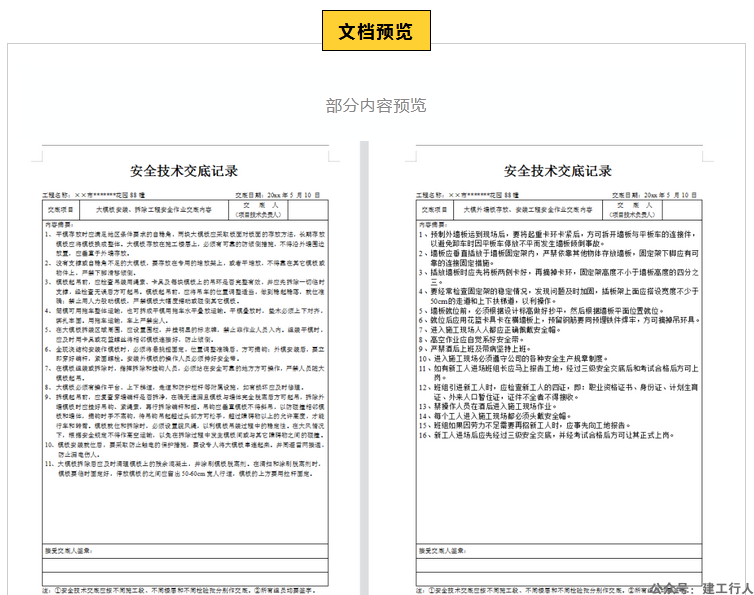Screen dimensions: 754x595
Task: Click line 2、墙板应垂直插放于墙板固定架内
Action: [558, 258]
